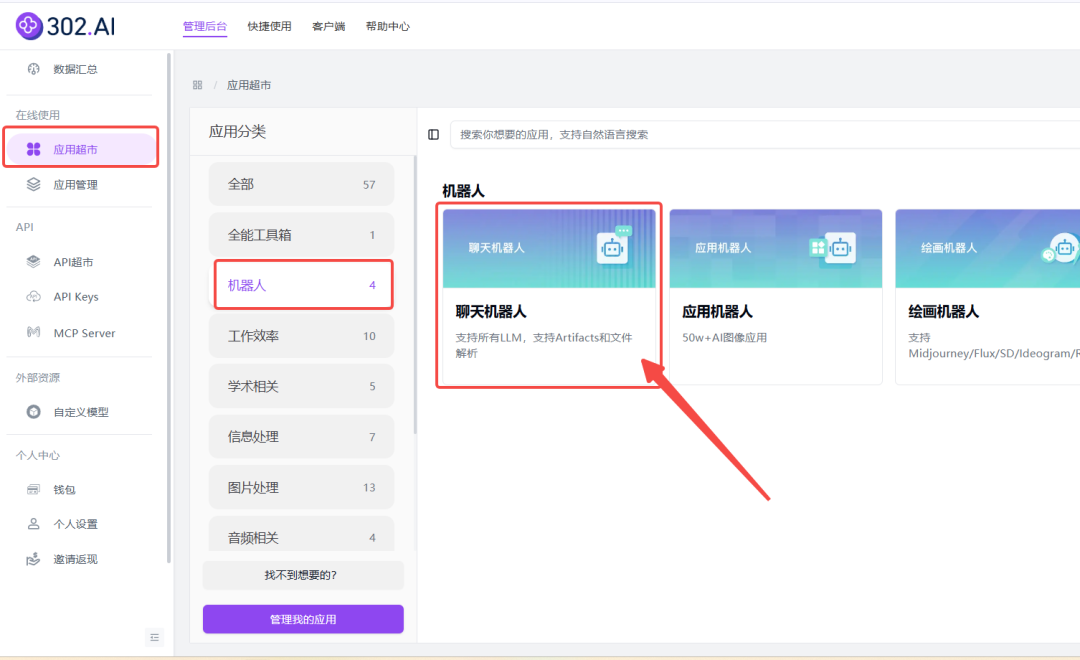Toggle the category panel icon beside search

433,134
